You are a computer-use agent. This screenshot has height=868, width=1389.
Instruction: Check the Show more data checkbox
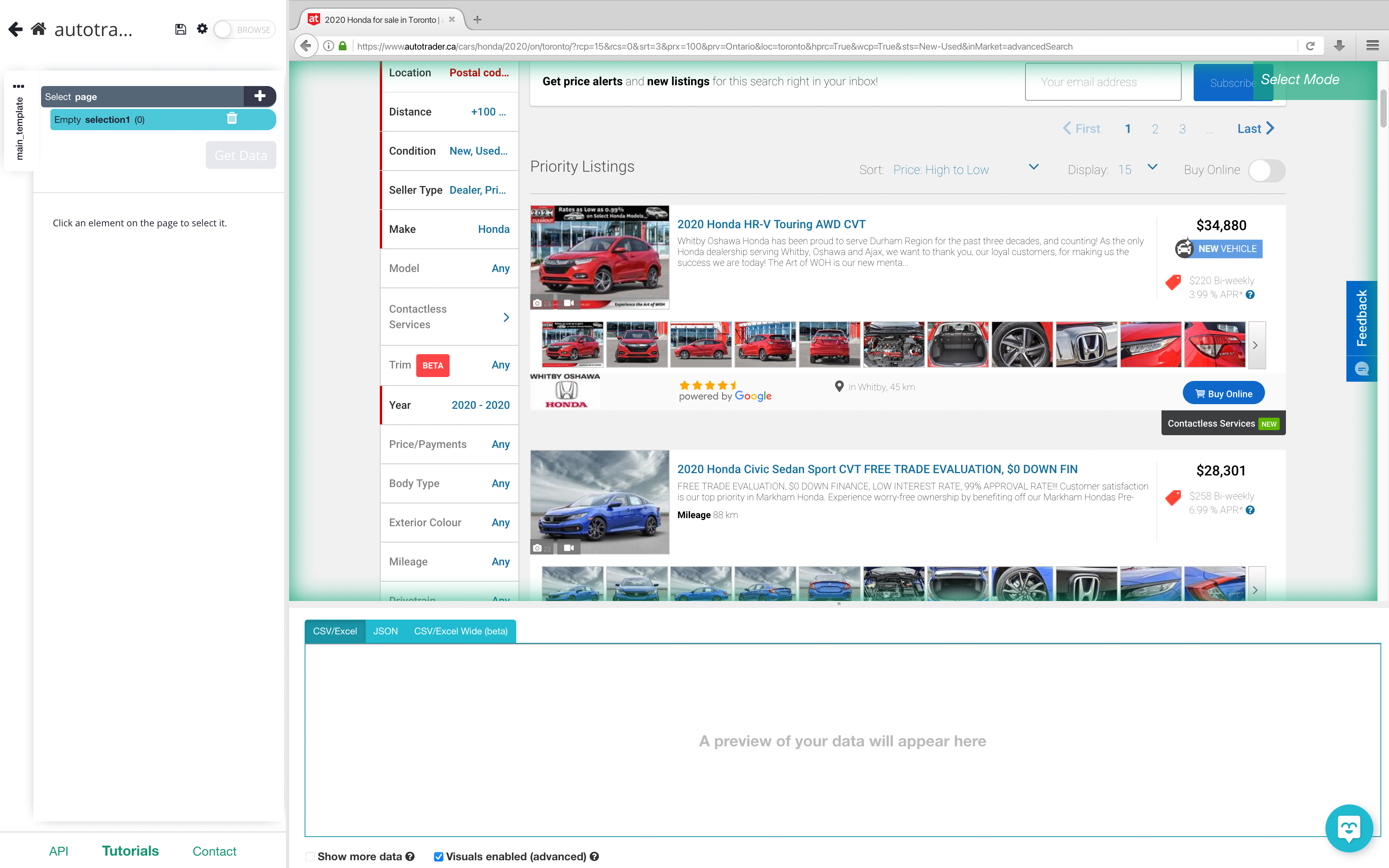point(310,856)
